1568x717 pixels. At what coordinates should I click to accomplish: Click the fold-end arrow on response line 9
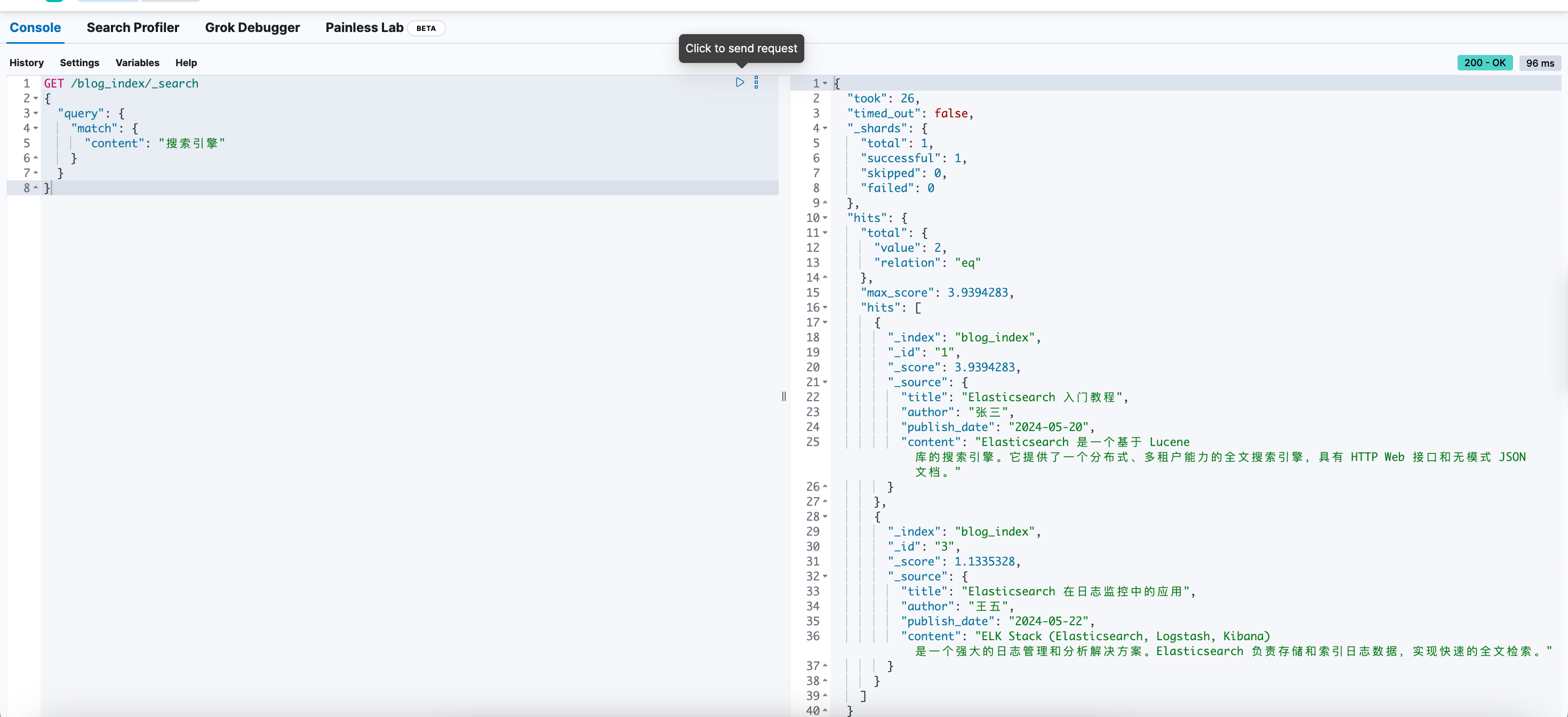[x=825, y=203]
